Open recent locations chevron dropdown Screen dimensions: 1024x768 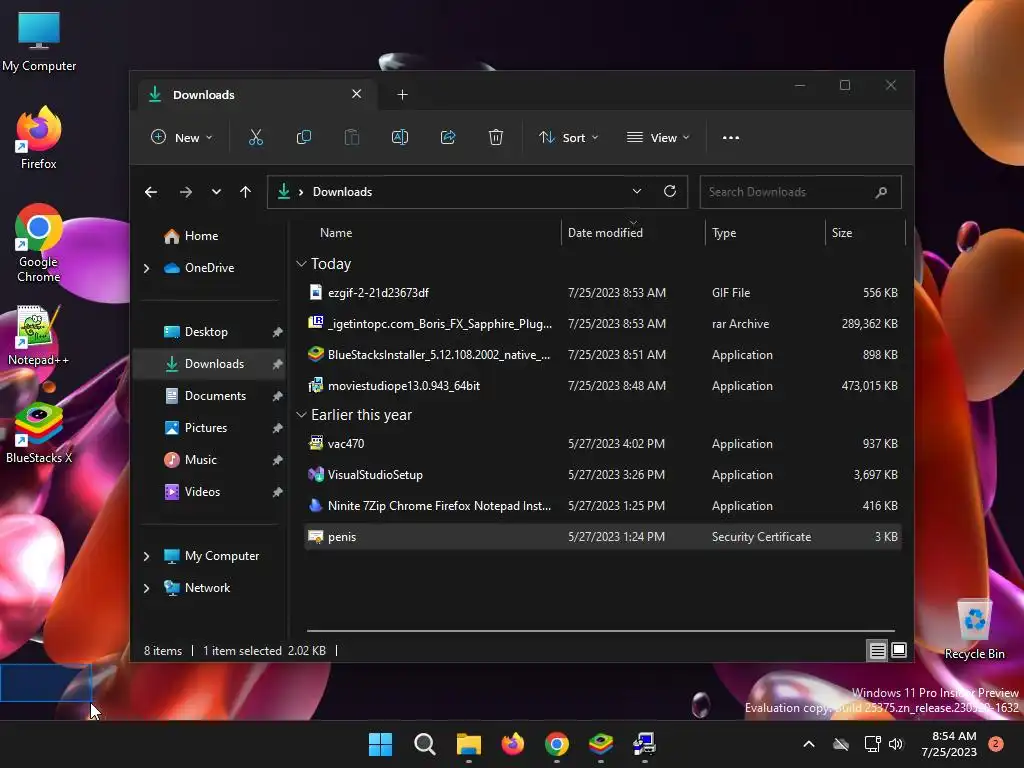(216, 192)
